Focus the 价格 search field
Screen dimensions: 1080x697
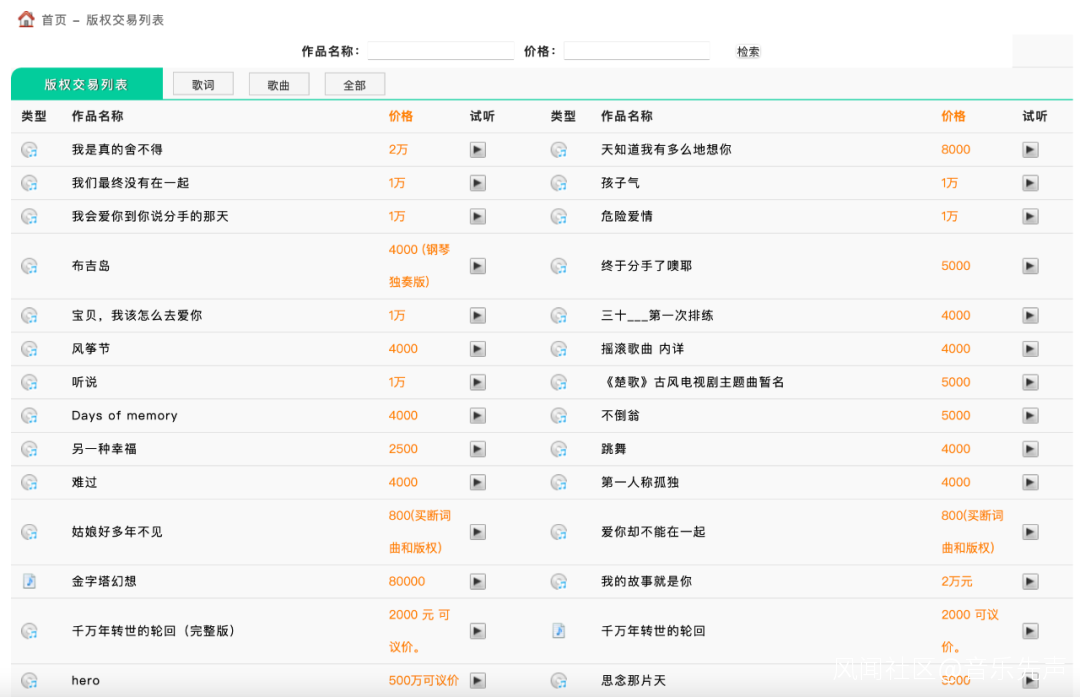(636, 51)
